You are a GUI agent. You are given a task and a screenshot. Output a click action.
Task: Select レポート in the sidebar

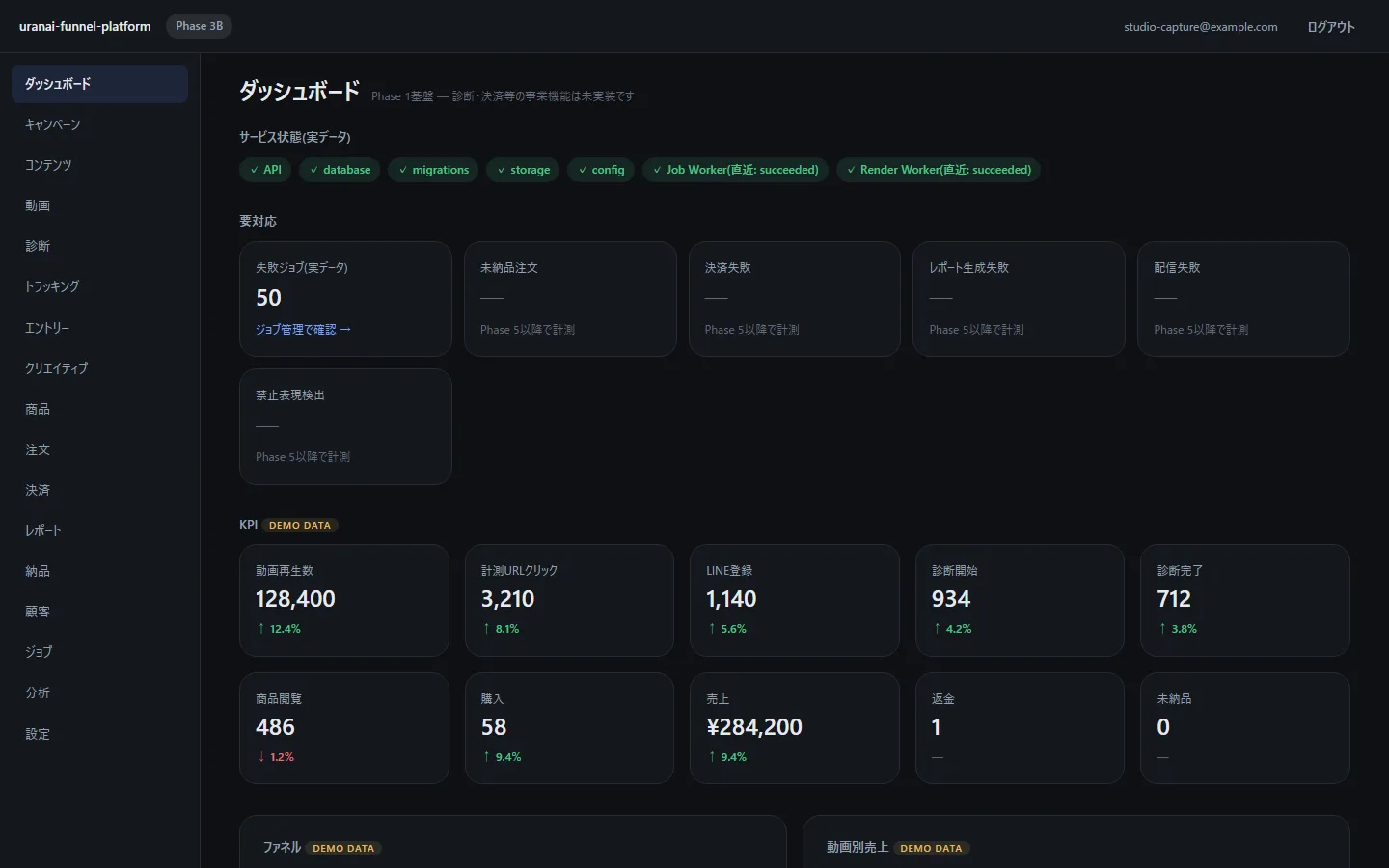99,530
